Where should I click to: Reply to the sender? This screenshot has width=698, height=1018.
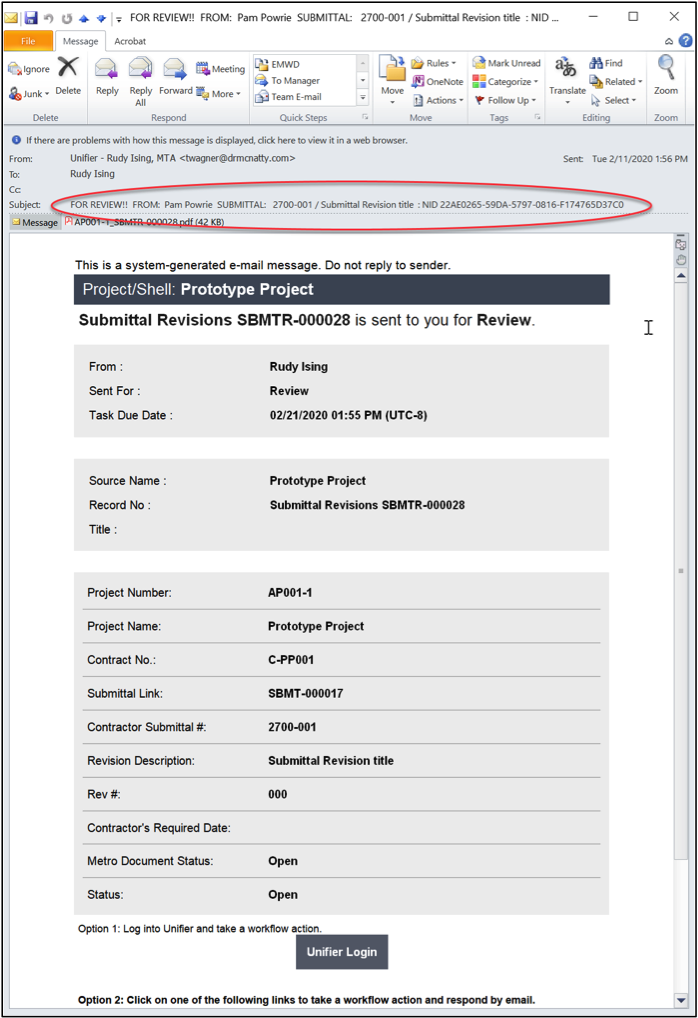pos(106,77)
